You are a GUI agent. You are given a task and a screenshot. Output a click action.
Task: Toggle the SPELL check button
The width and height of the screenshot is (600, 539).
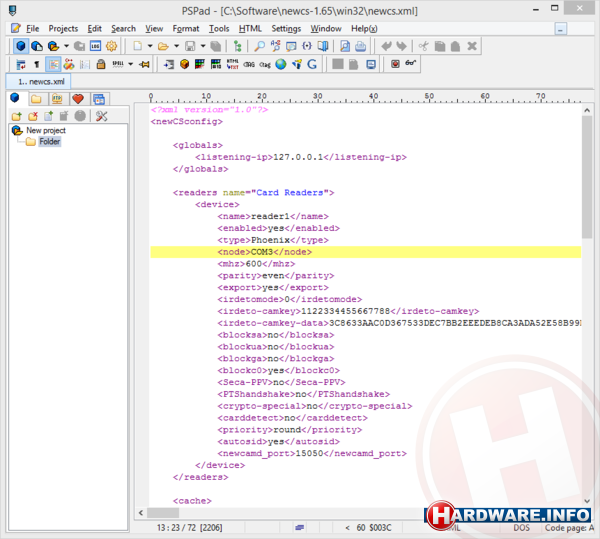[118, 64]
